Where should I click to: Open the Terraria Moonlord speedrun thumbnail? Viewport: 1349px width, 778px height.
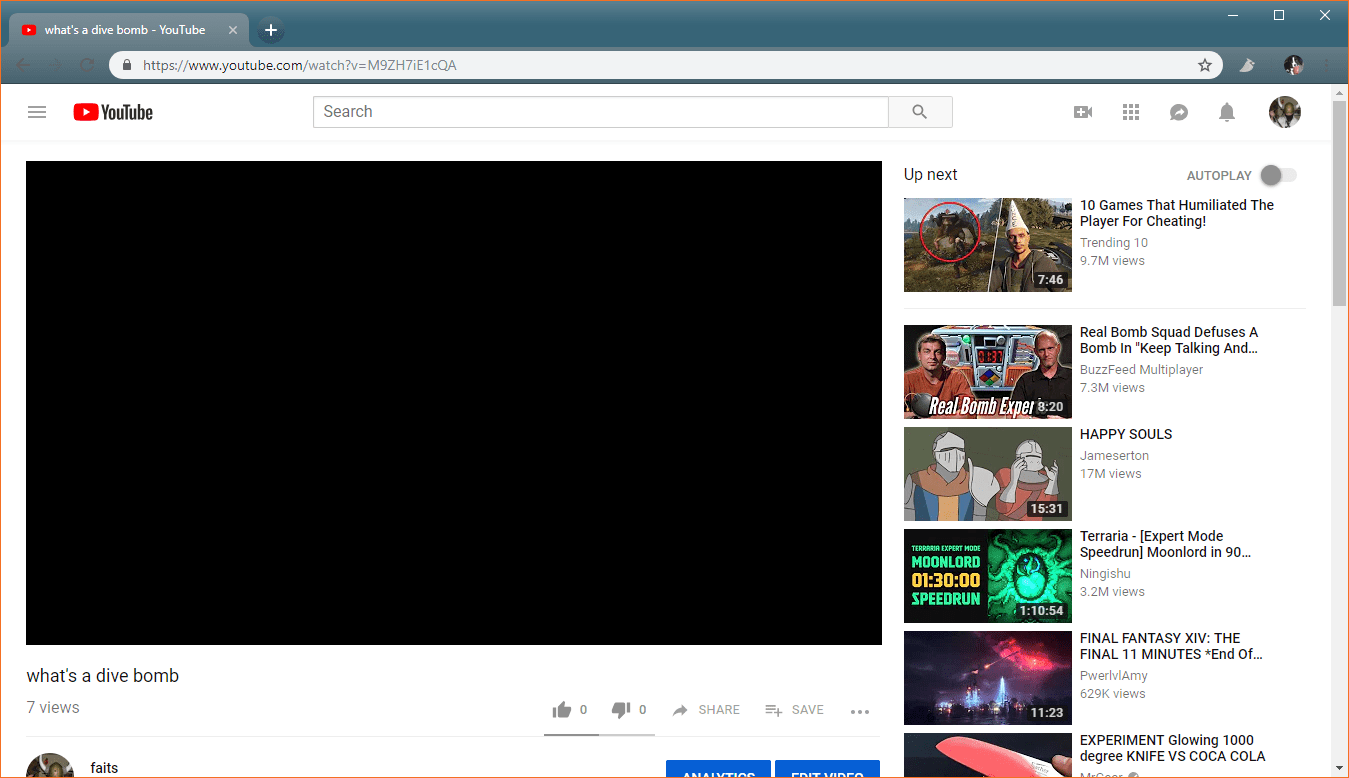(988, 576)
